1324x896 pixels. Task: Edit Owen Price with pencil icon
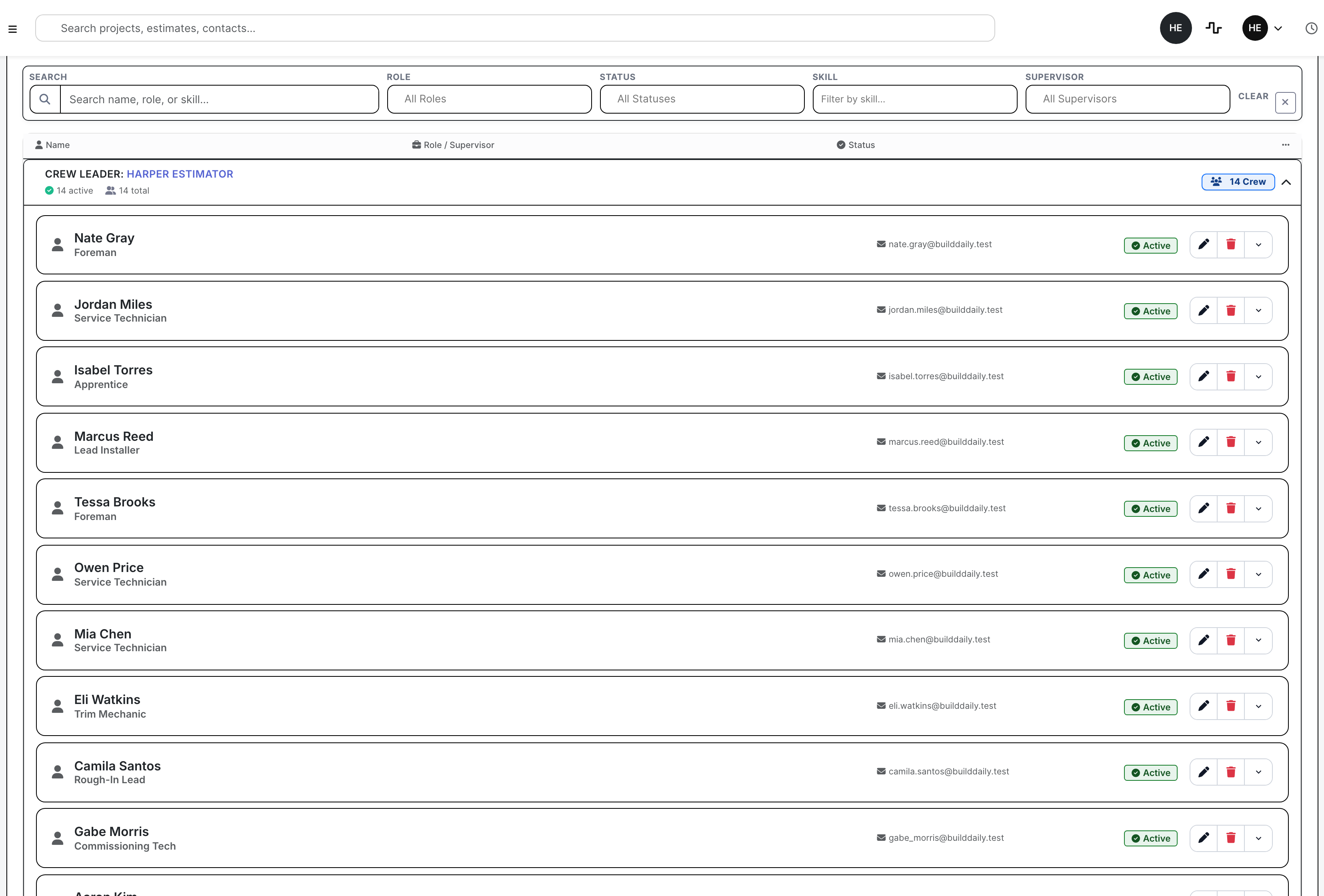(1203, 574)
